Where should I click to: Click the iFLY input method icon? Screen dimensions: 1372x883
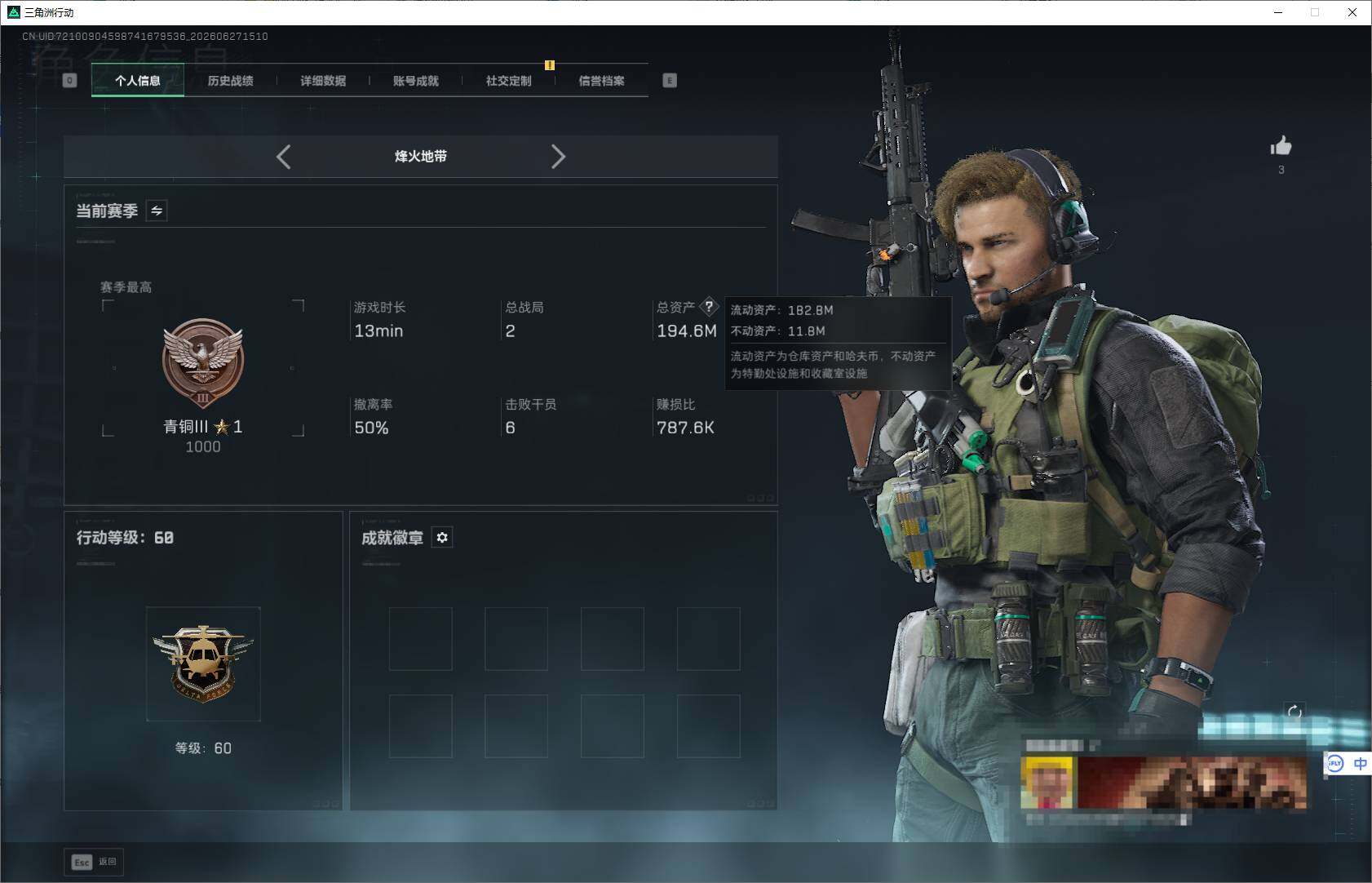[1335, 764]
